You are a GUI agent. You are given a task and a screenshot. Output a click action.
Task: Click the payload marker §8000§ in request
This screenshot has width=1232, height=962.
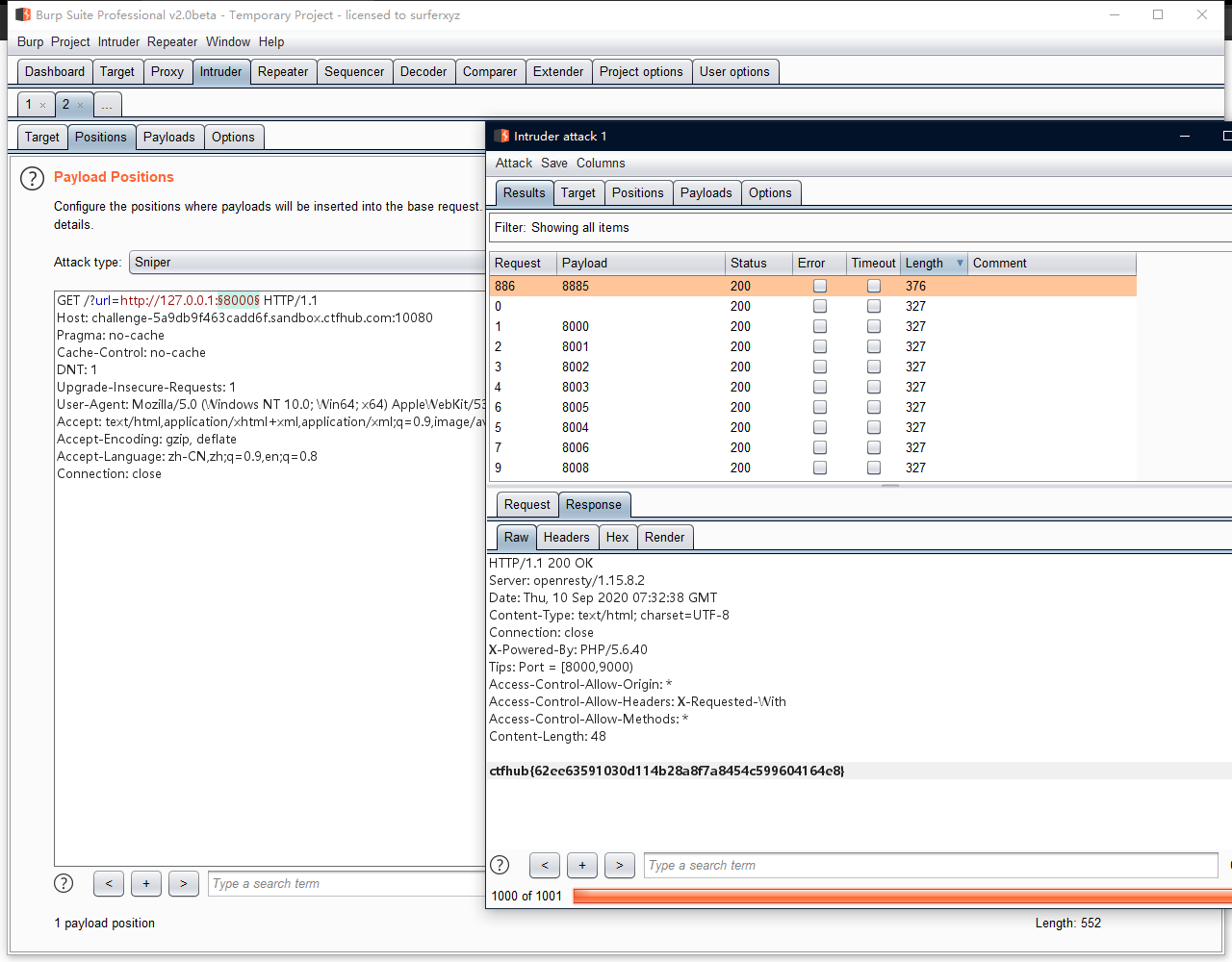click(x=238, y=300)
